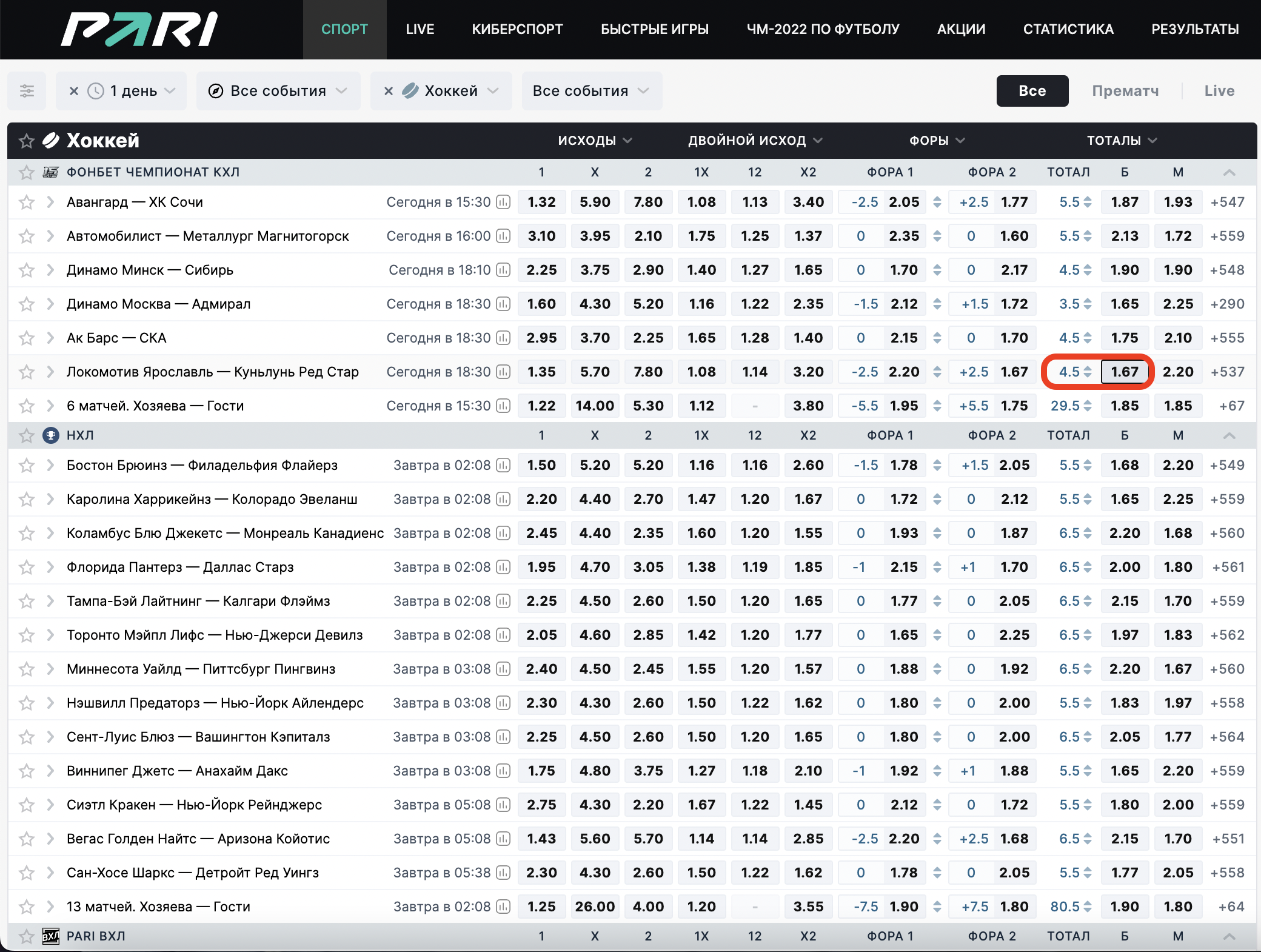The height and width of the screenshot is (952, 1261).
Task: Open +64 markets for 13 матчей row
Action: pyautogui.click(x=1231, y=907)
